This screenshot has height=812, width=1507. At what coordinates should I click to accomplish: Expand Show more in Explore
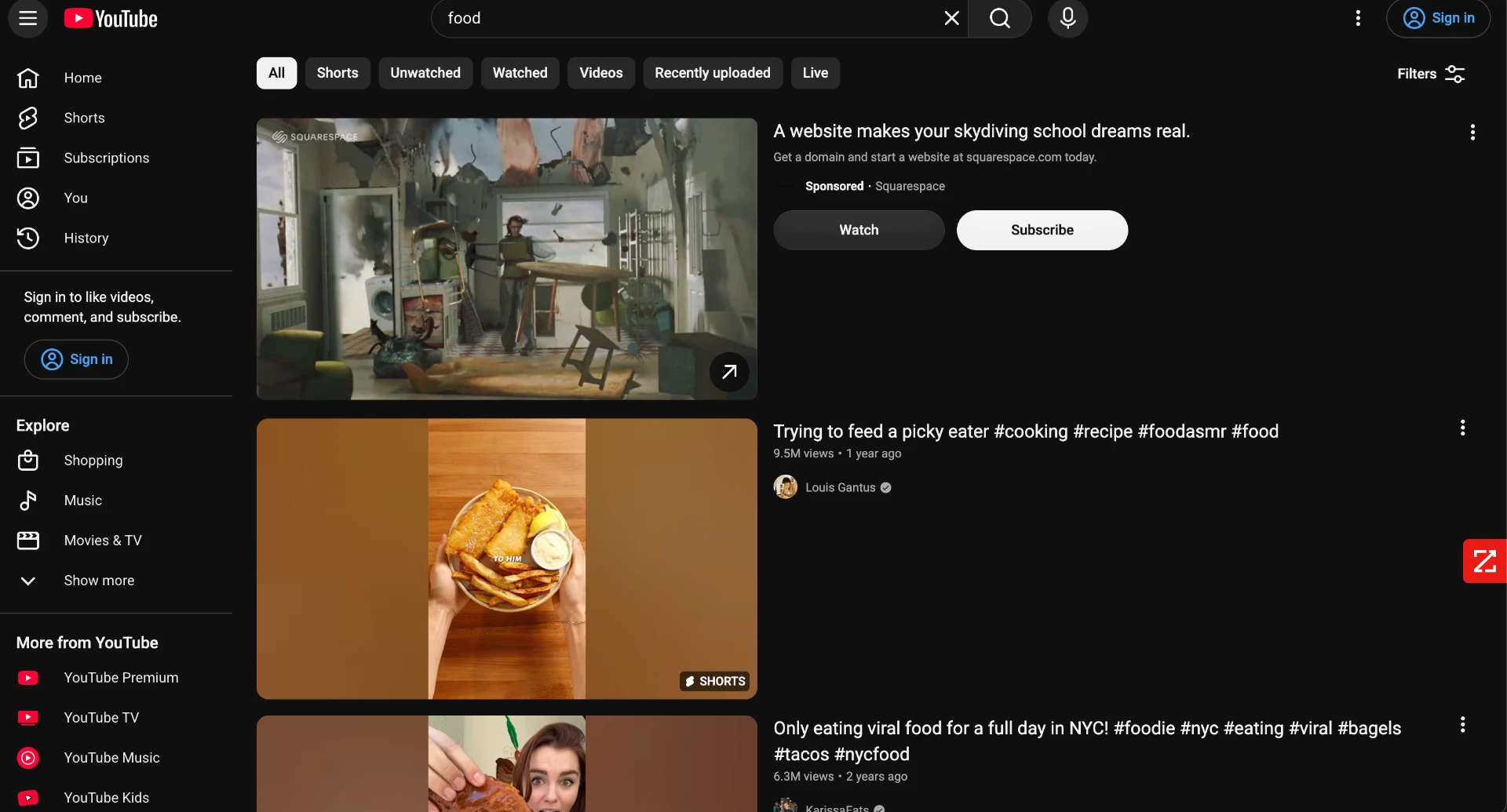[116, 581]
